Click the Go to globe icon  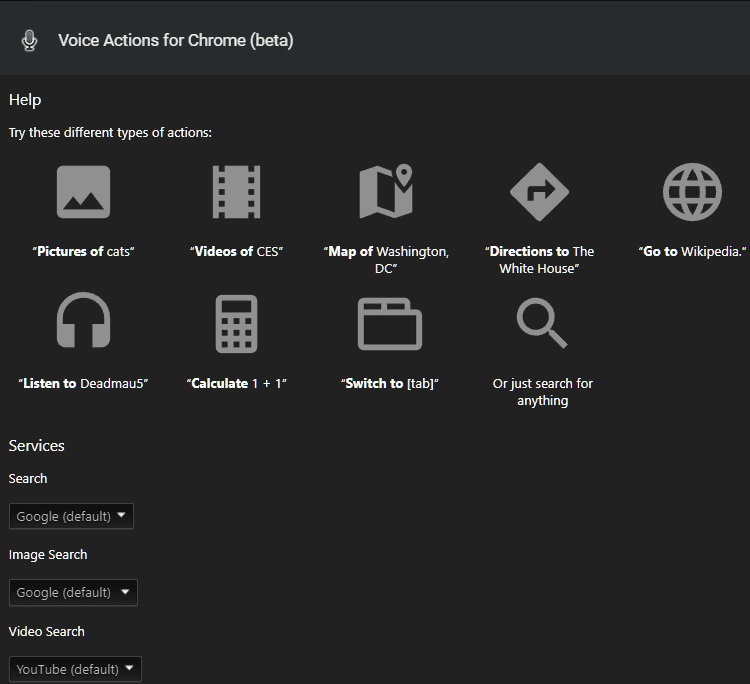692,192
